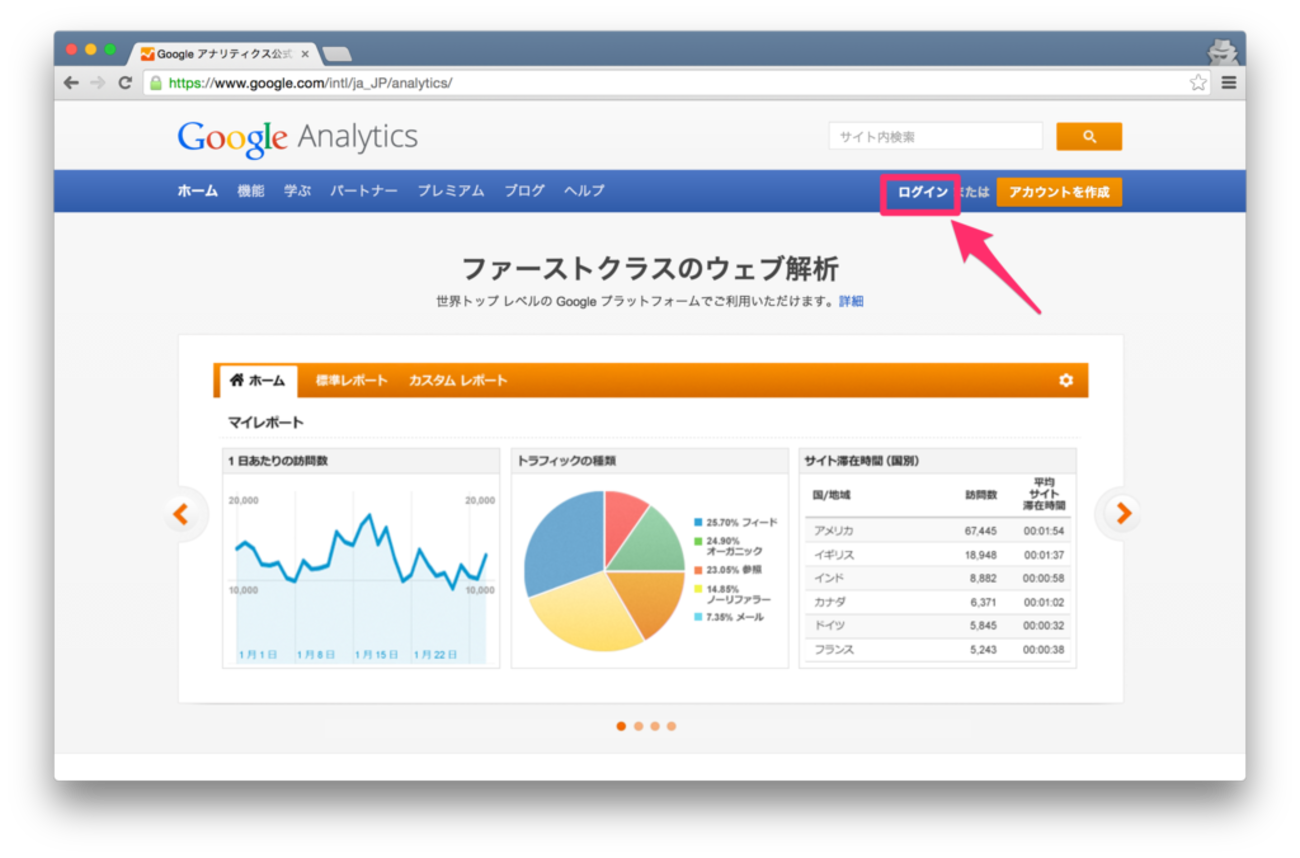Select the Google アナリティクス browser tab
The height and width of the screenshot is (858, 1300).
225,54
